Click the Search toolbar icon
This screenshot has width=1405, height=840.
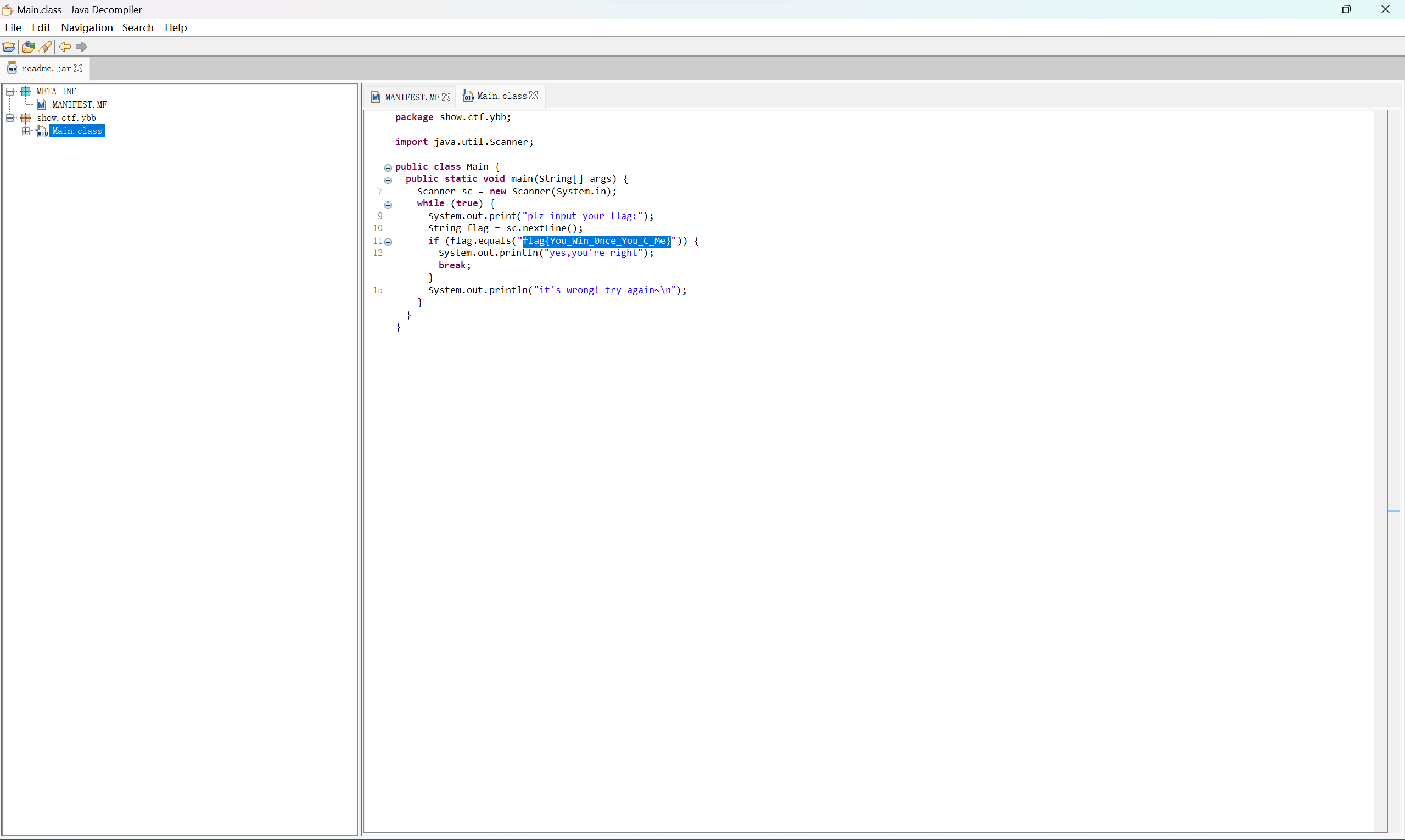pos(46,47)
